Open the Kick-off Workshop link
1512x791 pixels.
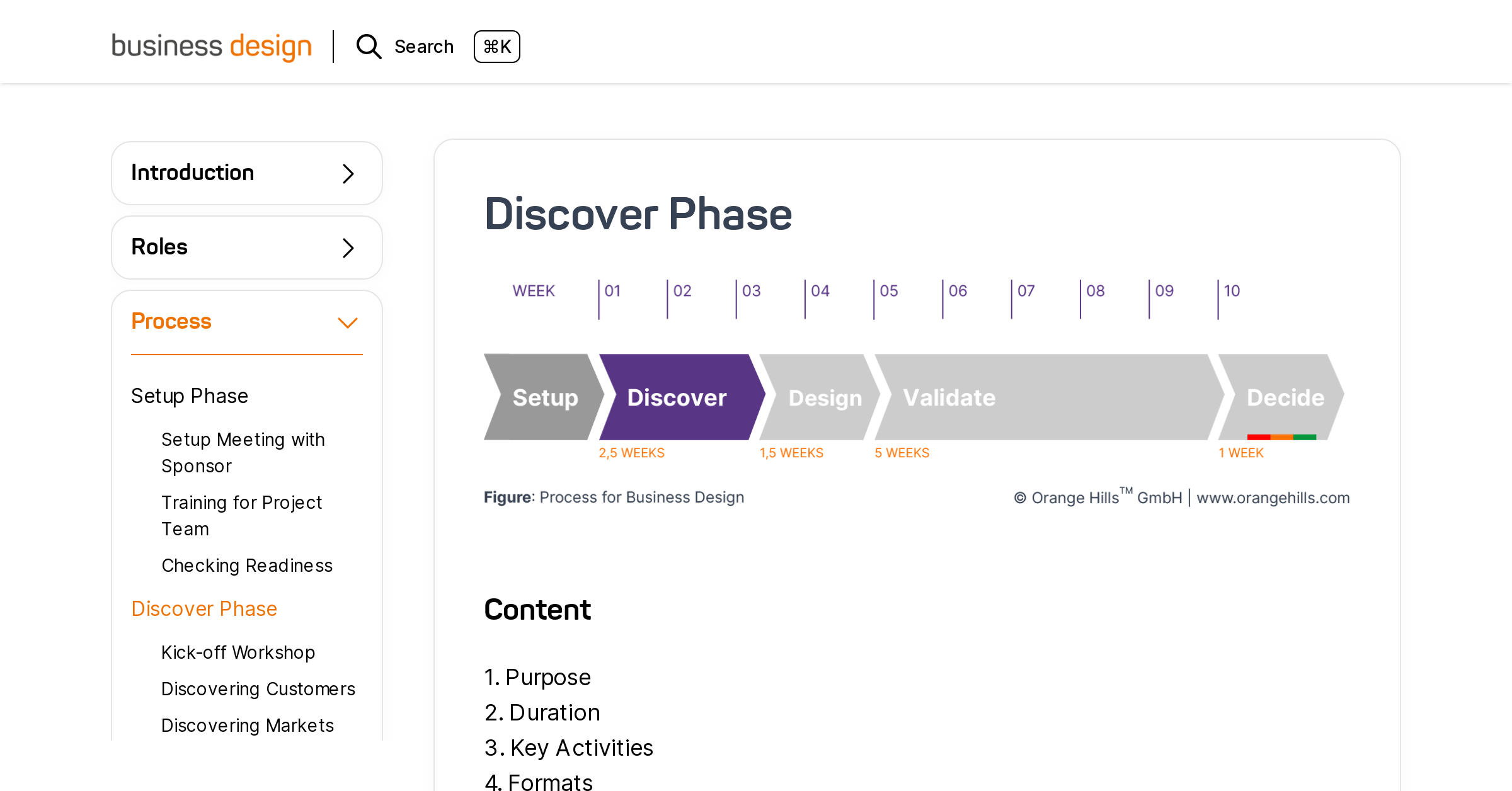238,652
